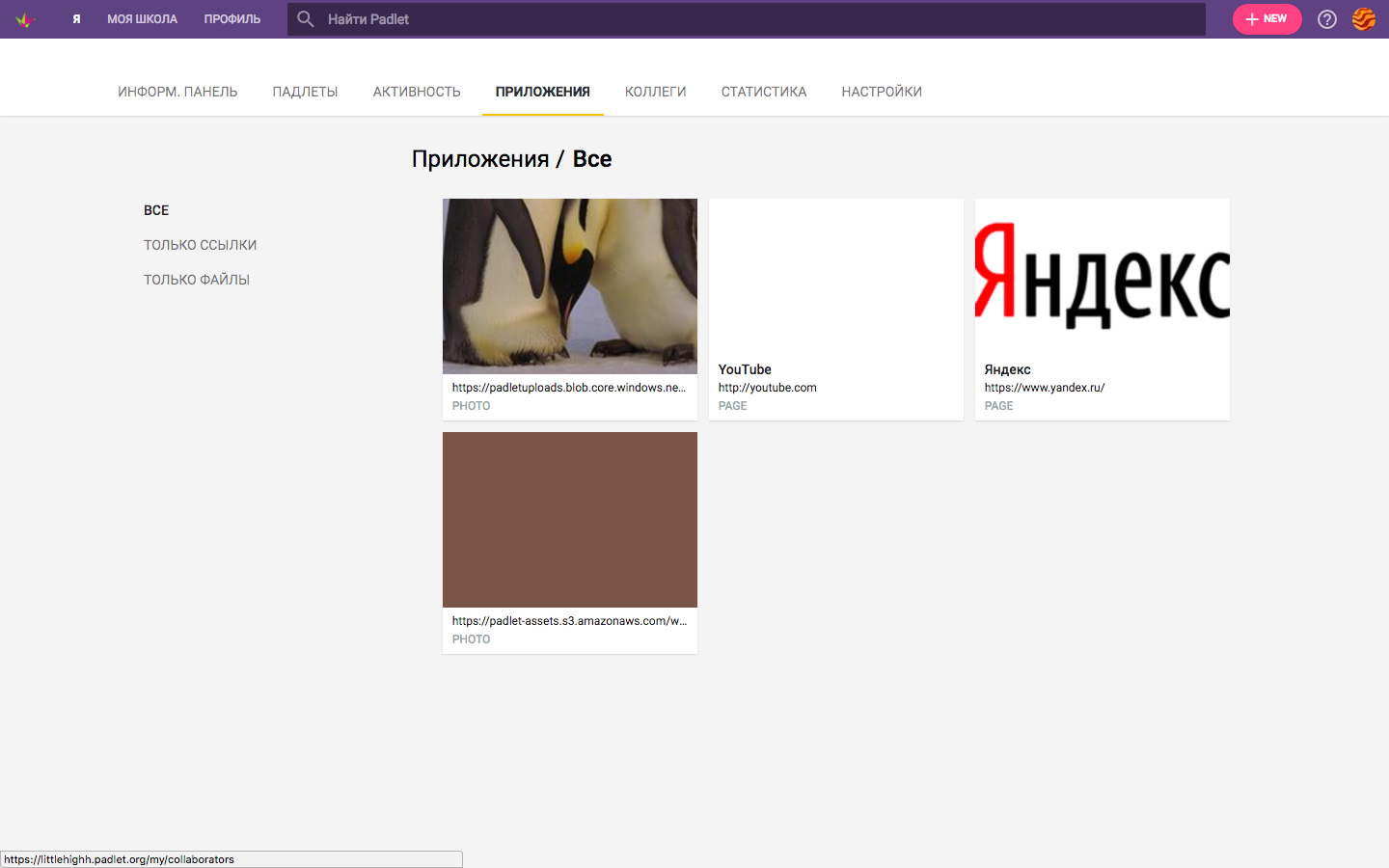1389x868 pixels.
Task: Filter attachments by ТОЛЬКО ССЫЛКИ
Action: pyautogui.click(x=200, y=244)
